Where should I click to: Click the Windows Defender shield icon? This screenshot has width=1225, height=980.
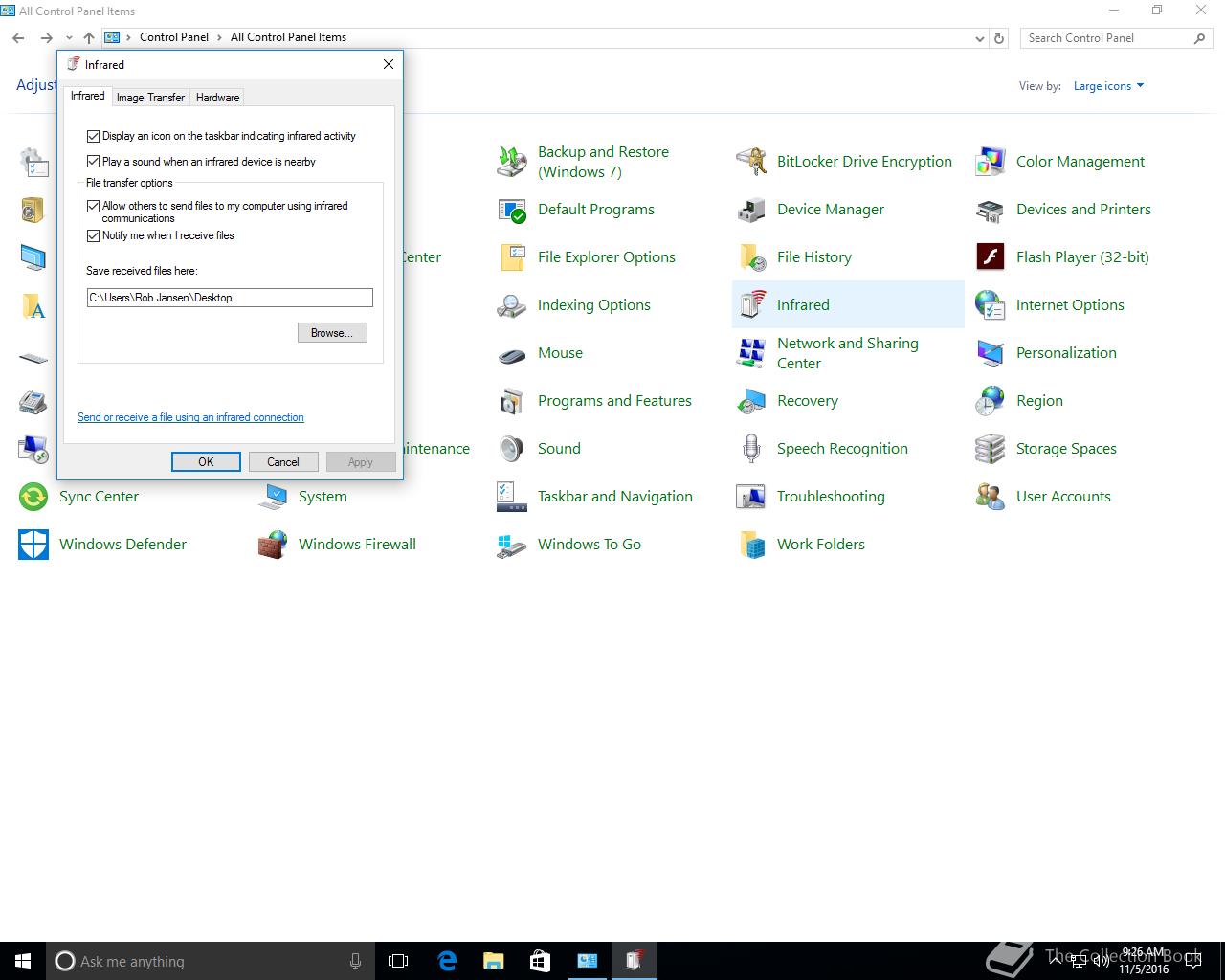[x=33, y=545]
